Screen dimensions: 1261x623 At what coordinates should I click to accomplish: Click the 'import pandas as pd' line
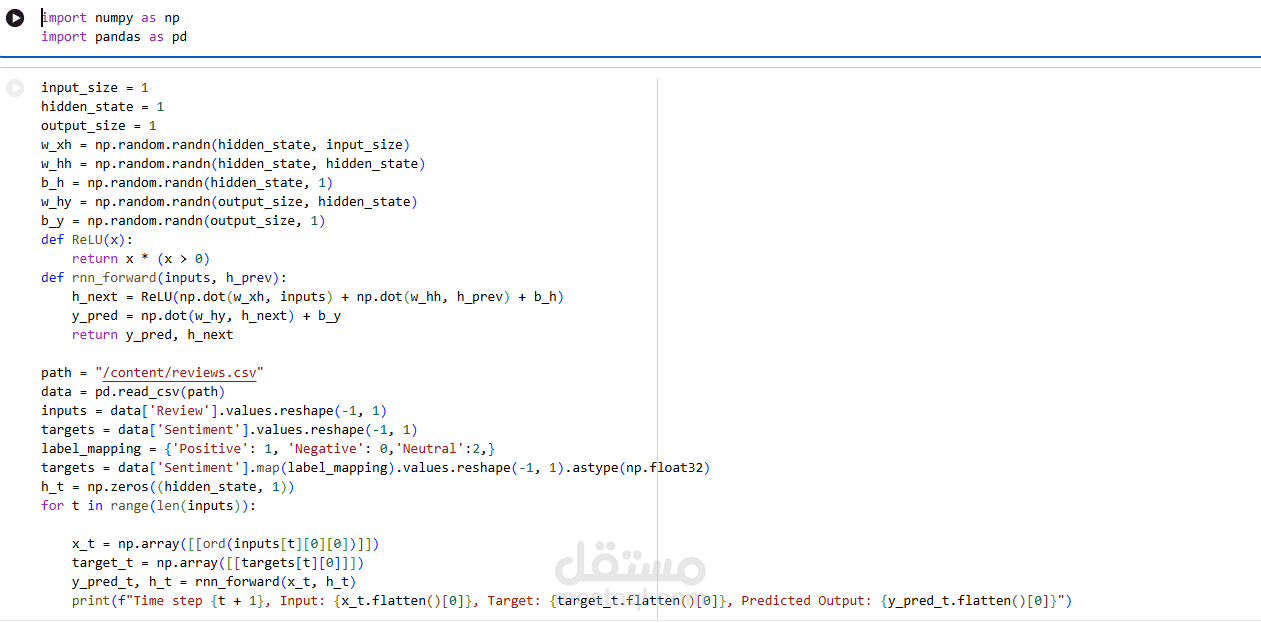(114, 37)
